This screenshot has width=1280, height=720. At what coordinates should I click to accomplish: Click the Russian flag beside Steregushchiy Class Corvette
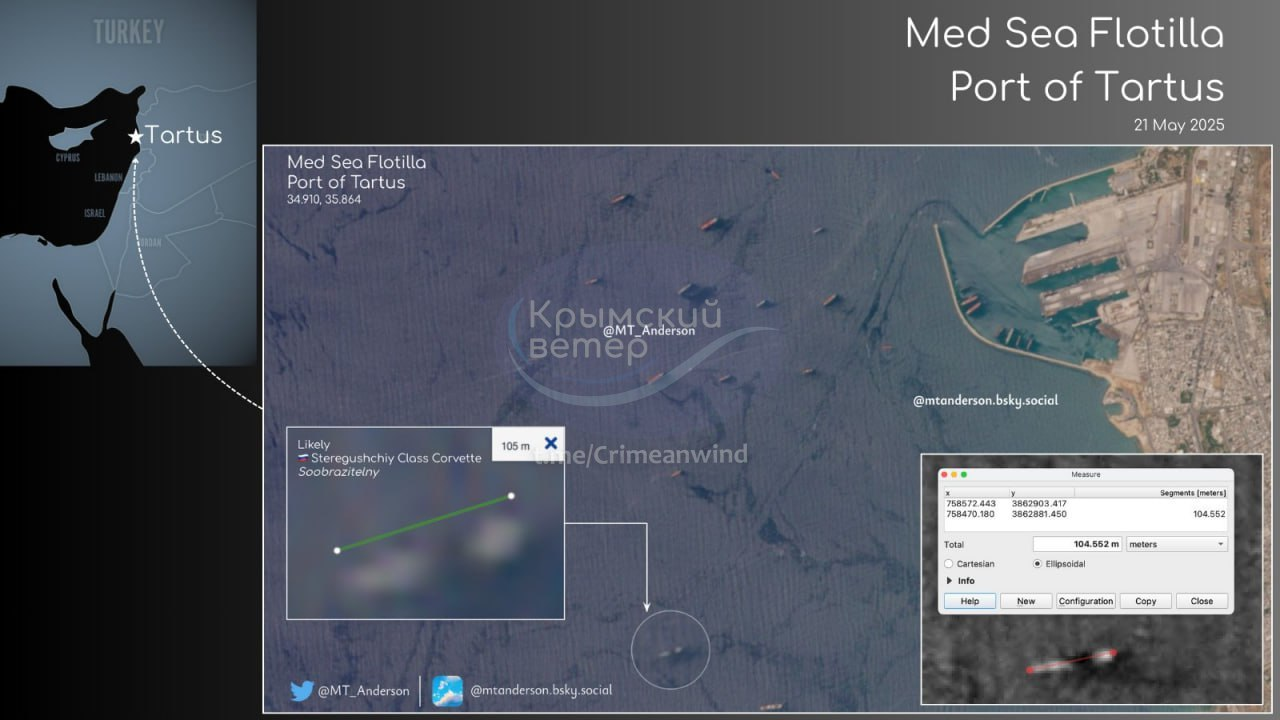[303, 459]
